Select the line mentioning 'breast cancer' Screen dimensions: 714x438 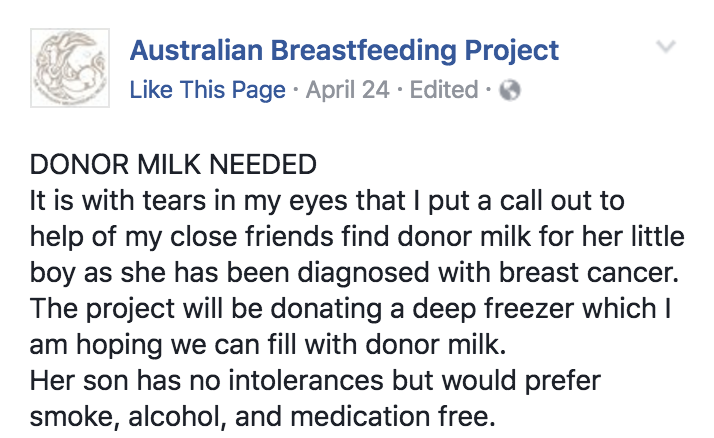354,273
